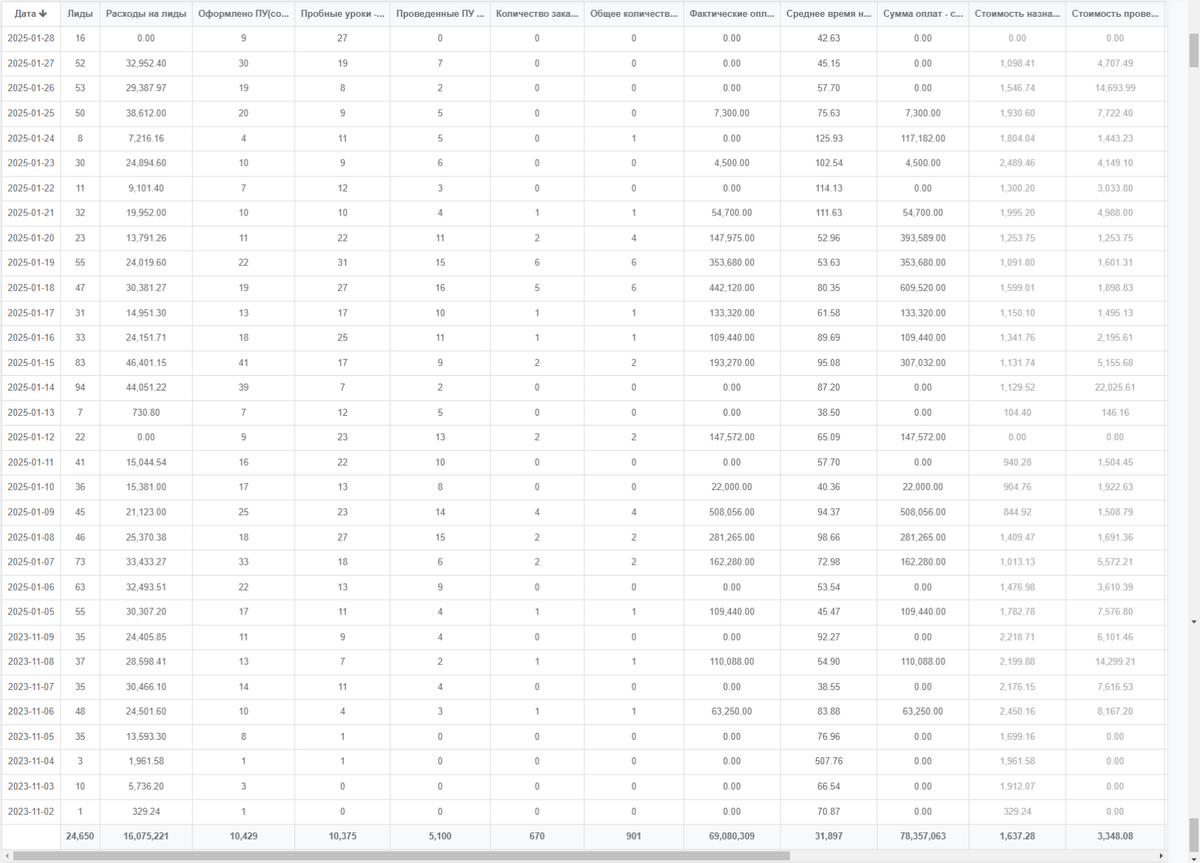Click the totals row value 10,375
Viewport: 1200px width, 863px height.
[343, 836]
